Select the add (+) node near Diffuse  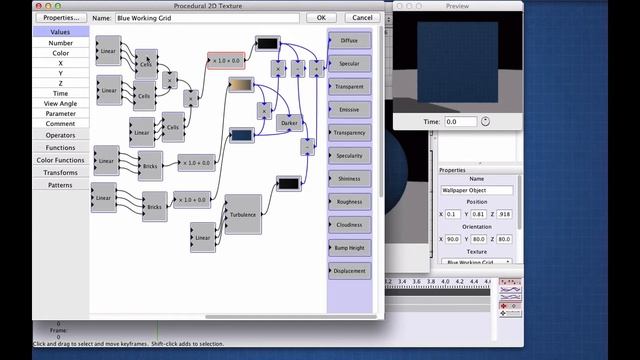316,69
